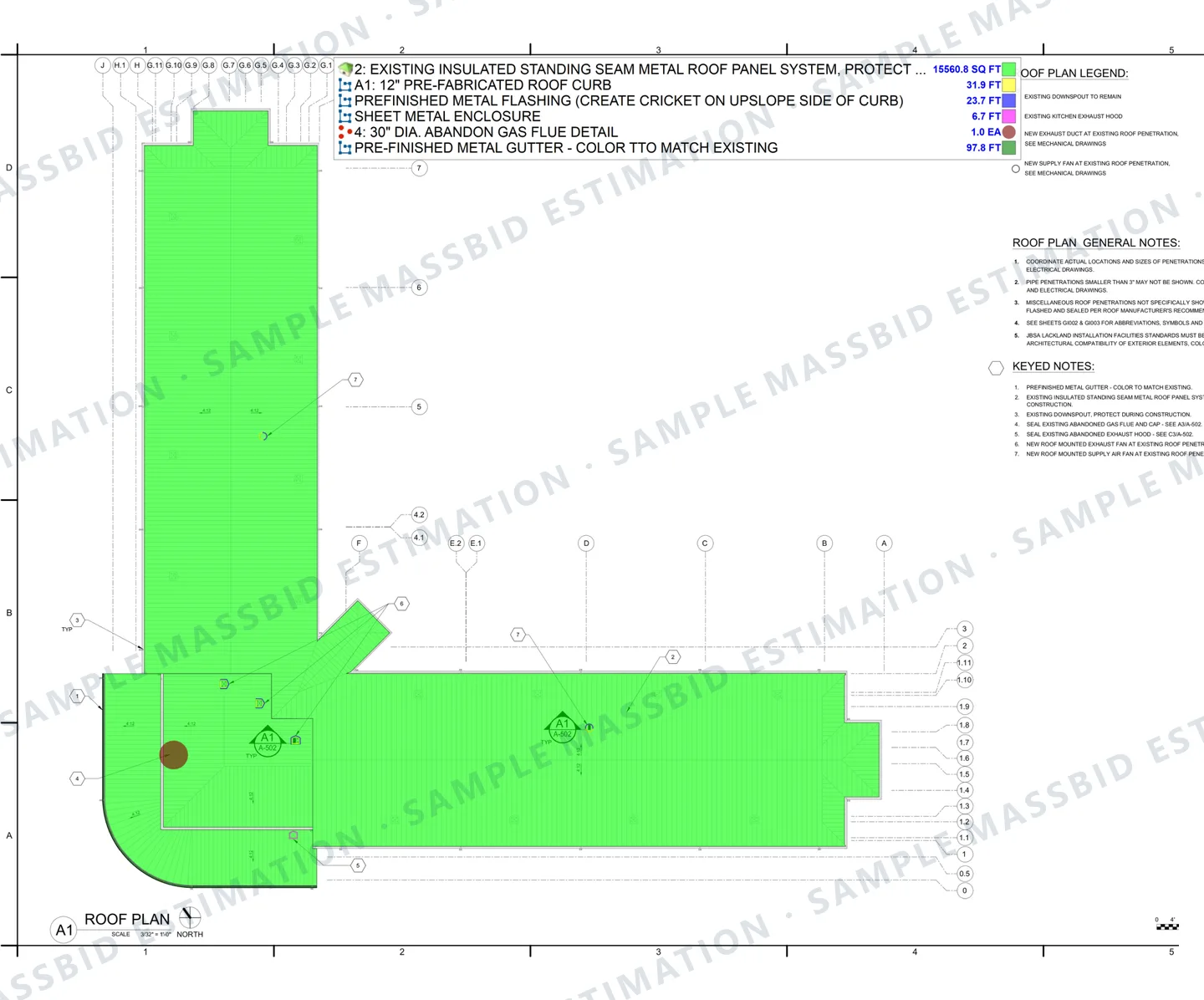Click the red count icon beside Abandon Gas Flue Detail
This screenshot has height=1000, width=1204.
coord(344,132)
